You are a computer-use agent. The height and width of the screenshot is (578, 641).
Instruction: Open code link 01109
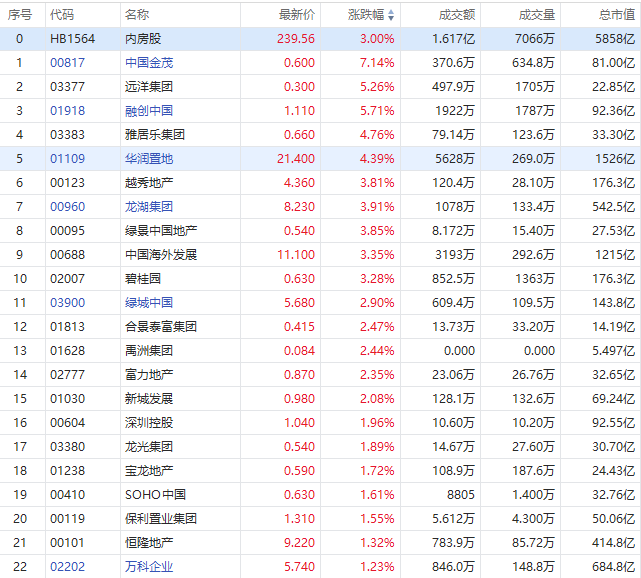click(67, 159)
